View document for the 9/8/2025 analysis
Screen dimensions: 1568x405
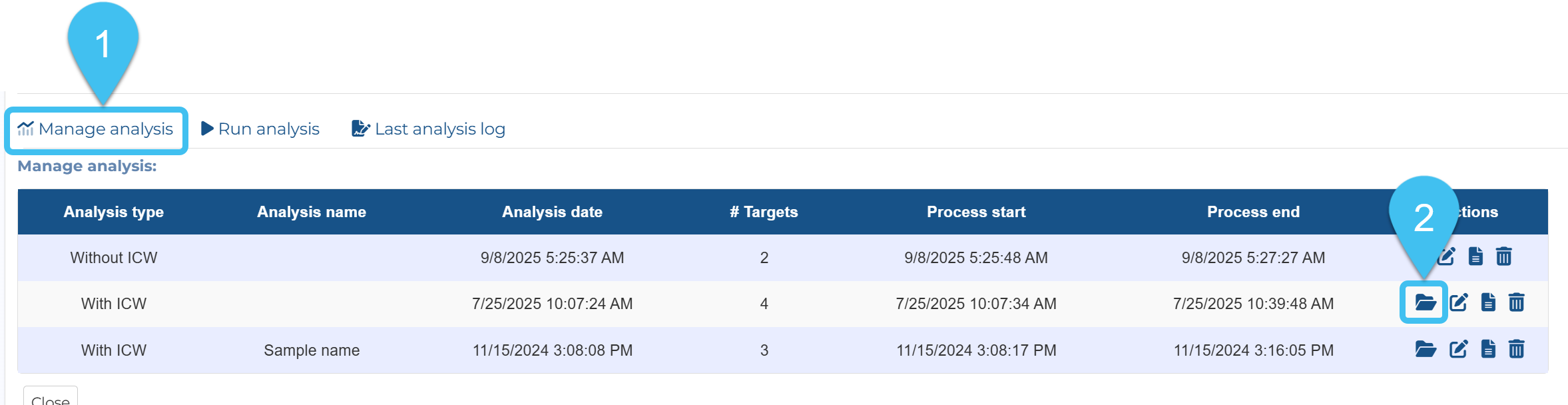[x=1475, y=256]
